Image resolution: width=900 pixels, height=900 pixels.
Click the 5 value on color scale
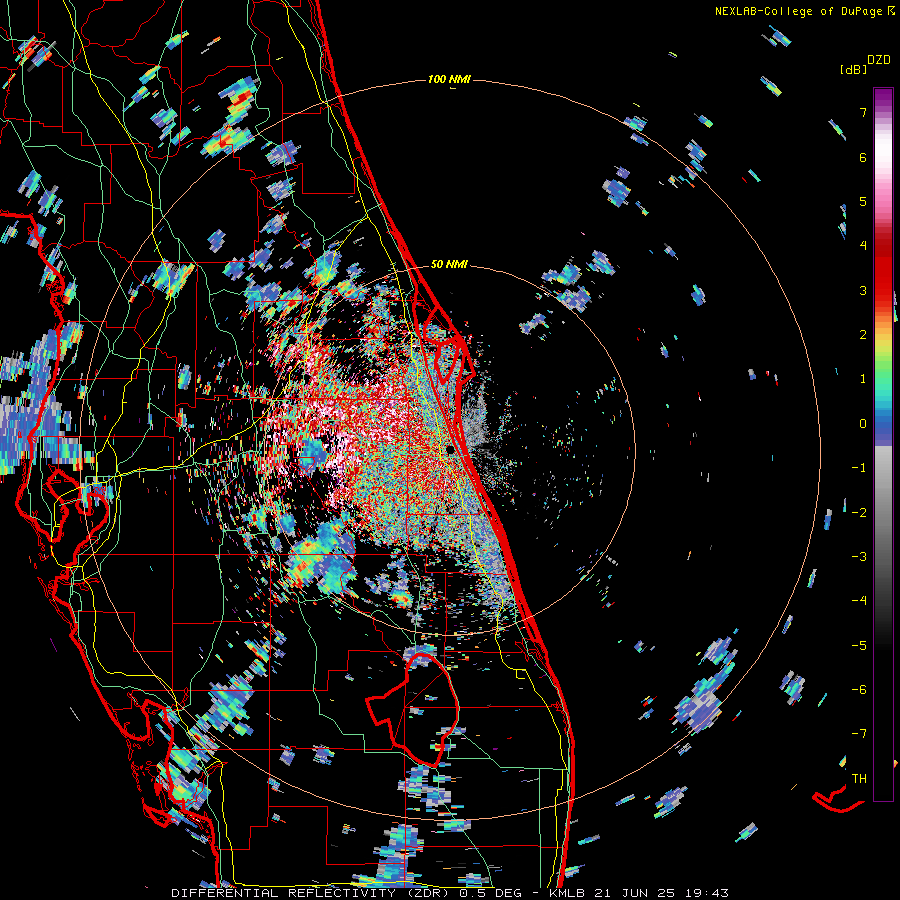863,201
